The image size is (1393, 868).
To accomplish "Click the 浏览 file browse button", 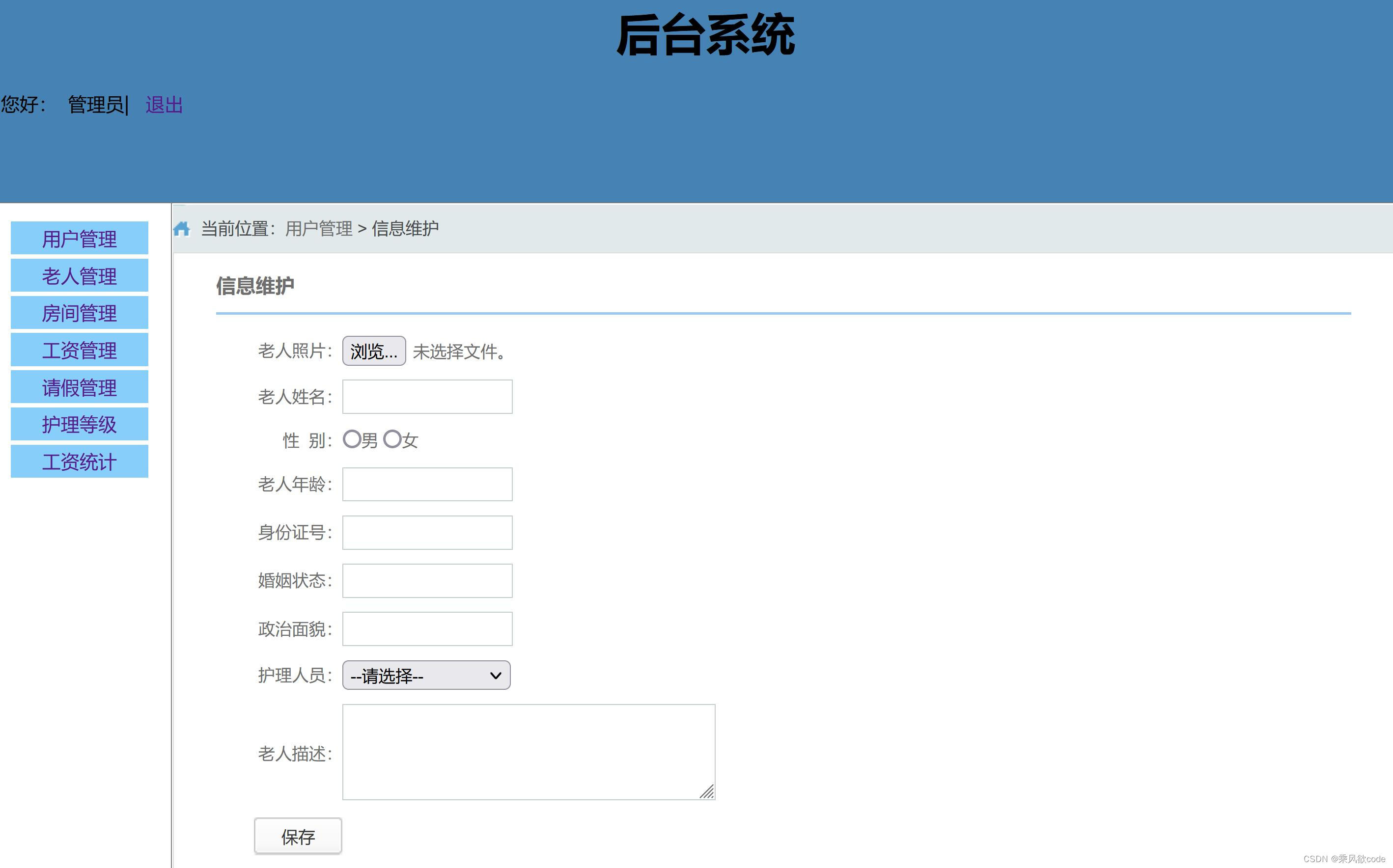I will 373,352.
